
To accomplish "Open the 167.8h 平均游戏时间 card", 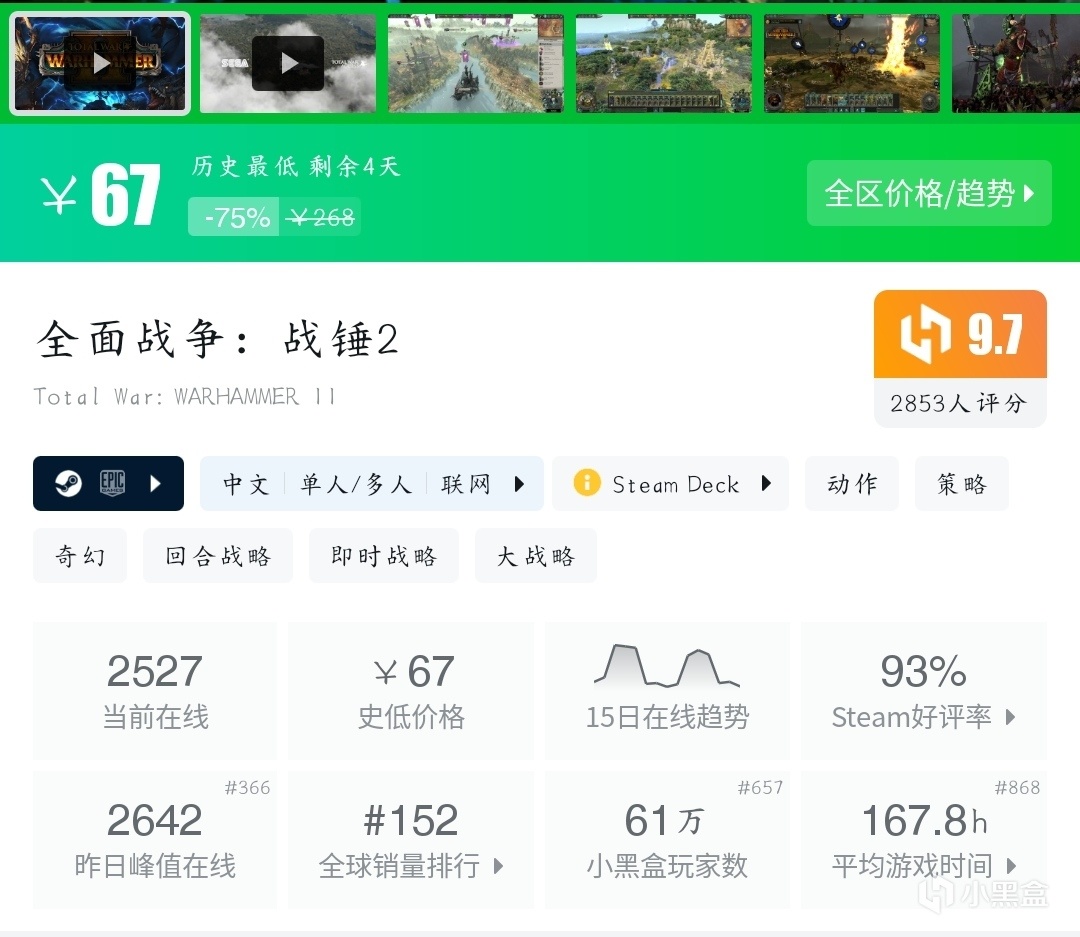I will click(x=924, y=839).
